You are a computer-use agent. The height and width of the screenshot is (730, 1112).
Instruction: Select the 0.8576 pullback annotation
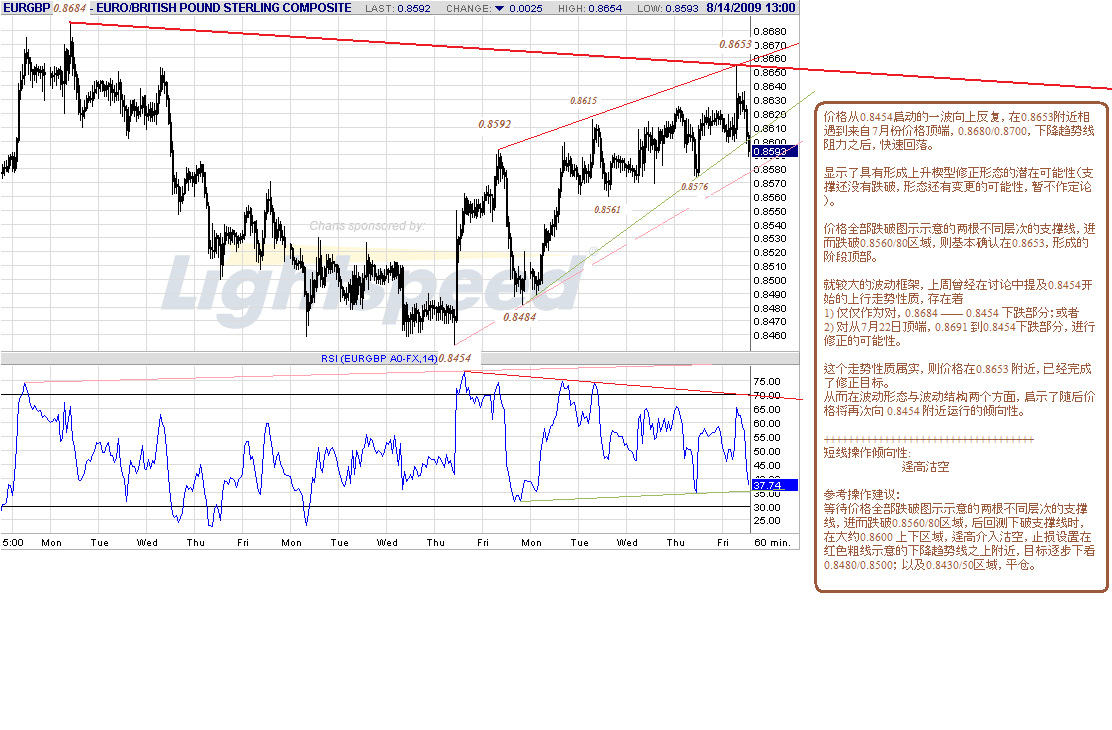(694, 187)
